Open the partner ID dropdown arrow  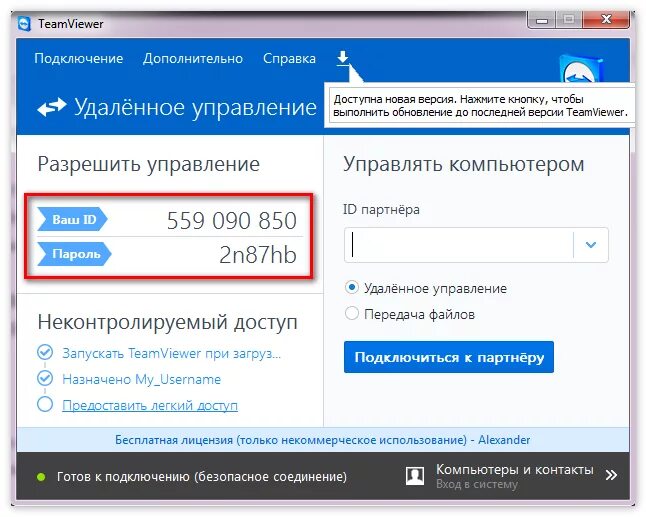(x=591, y=245)
